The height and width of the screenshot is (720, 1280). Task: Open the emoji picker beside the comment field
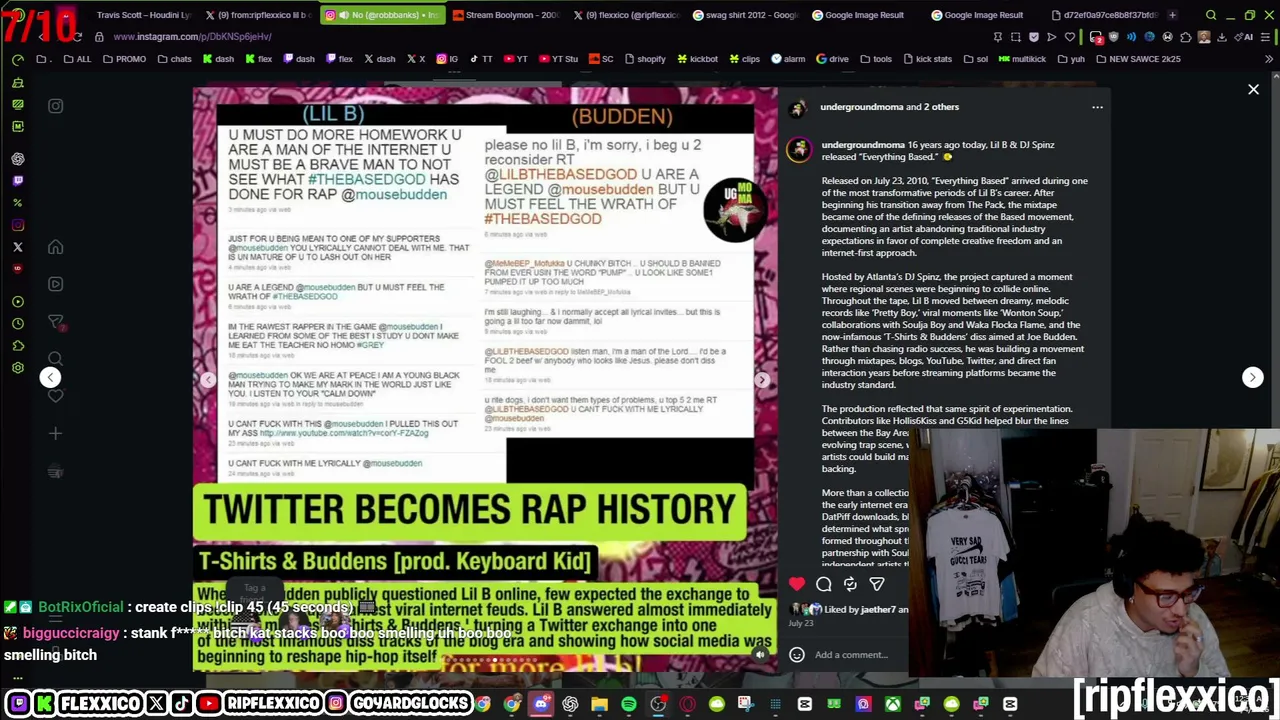click(x=797, y=655)
